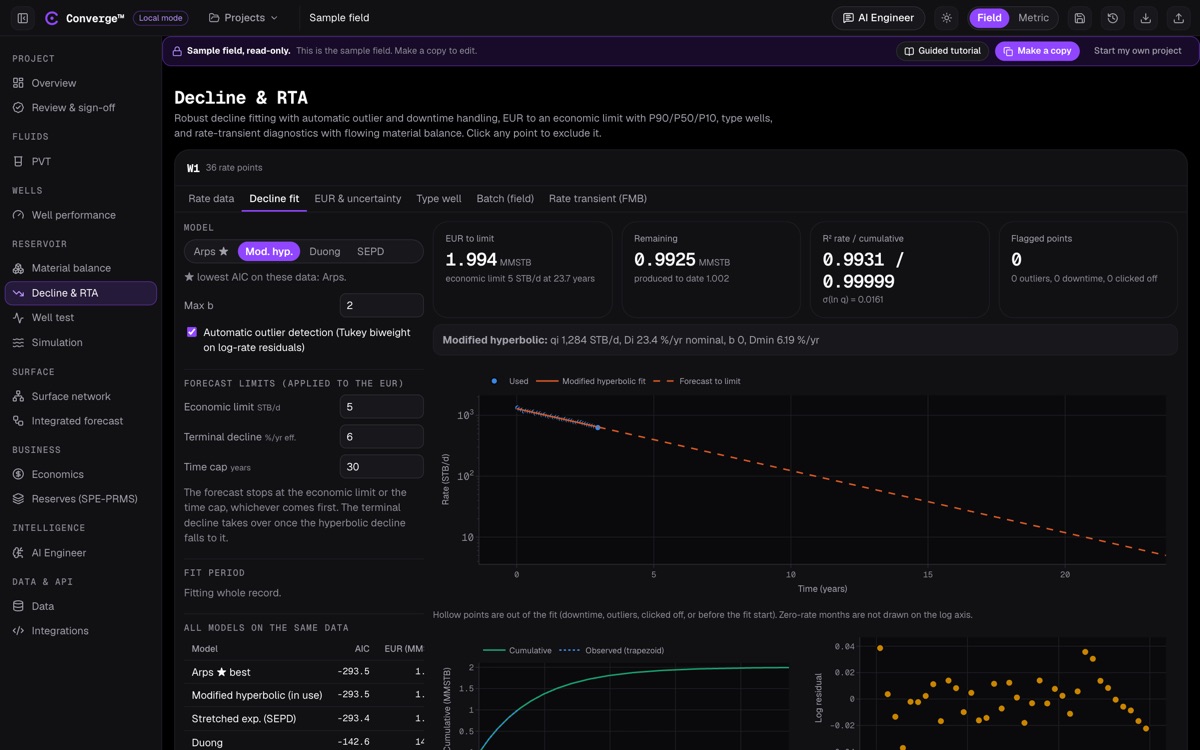
Task: Select Field units
Action: tap(989, 18)
